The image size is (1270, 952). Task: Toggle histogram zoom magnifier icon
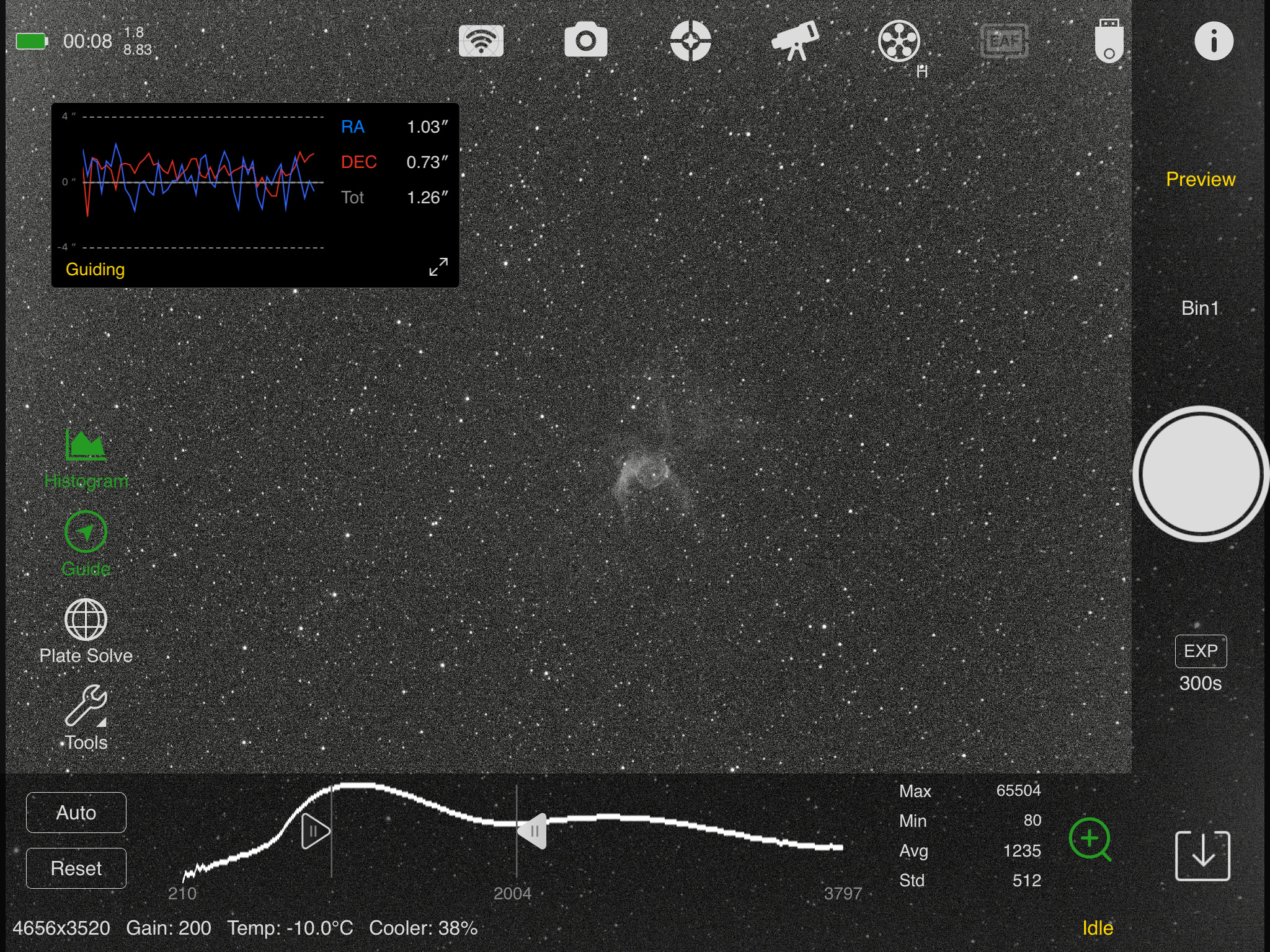[1090, 839]
